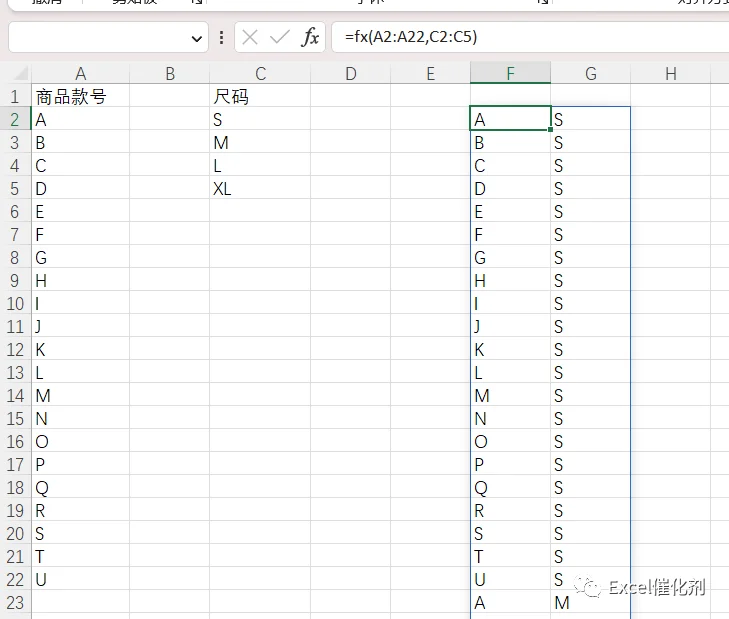Click cell F6 containing E

point(510,212)
